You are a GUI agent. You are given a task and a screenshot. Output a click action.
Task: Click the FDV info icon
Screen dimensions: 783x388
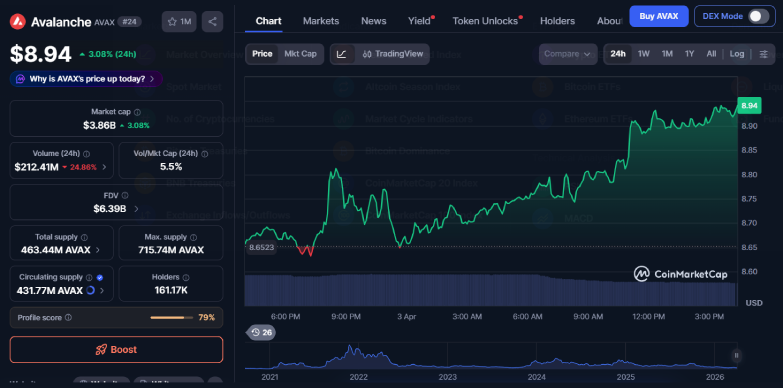(125, 195)
